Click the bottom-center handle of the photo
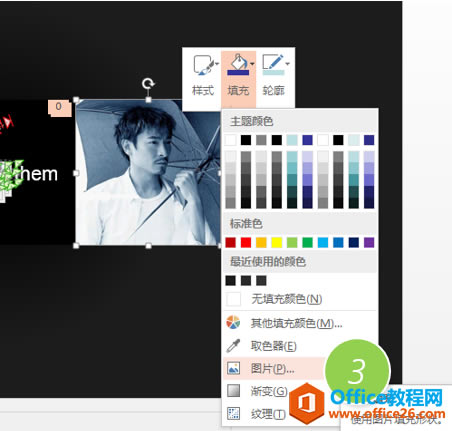Image resolution: width=452 pixels, height=431 pixels. point(148,246)
